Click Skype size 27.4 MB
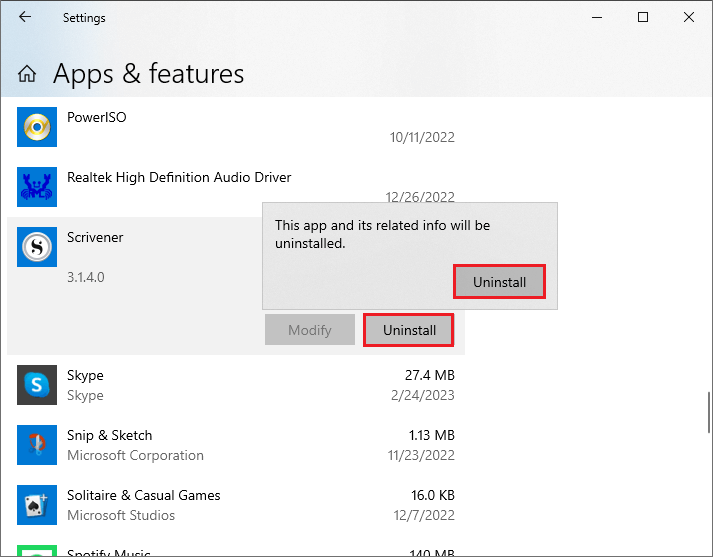Viewport: 713px width, 557px height. (x=430, y=375)
